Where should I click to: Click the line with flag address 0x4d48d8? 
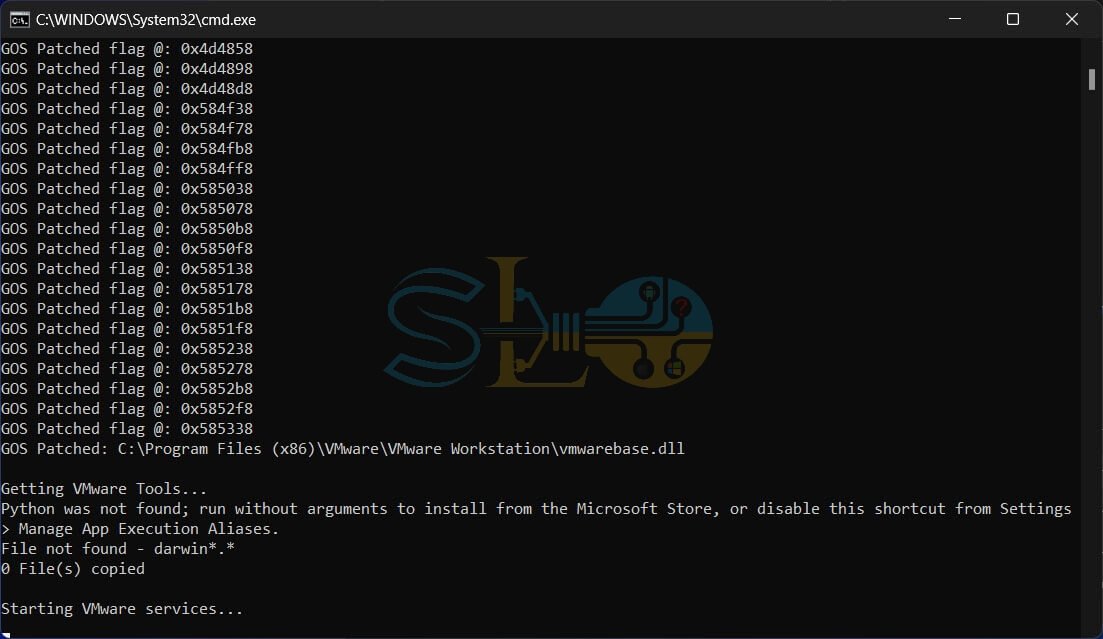(127, 89)
